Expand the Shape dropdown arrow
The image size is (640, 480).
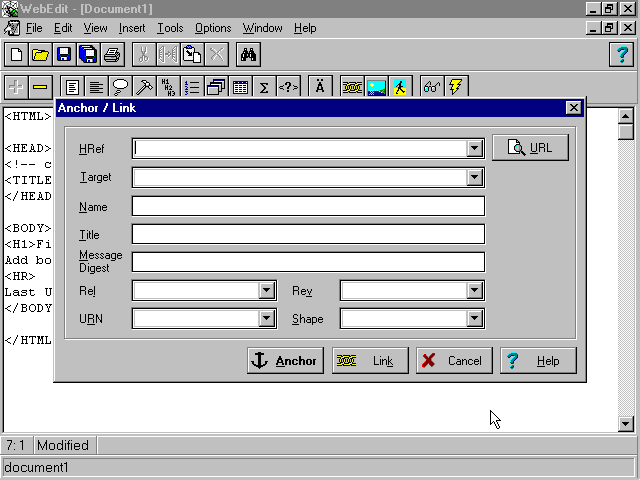pyautogui.click(x=475, y=319)
